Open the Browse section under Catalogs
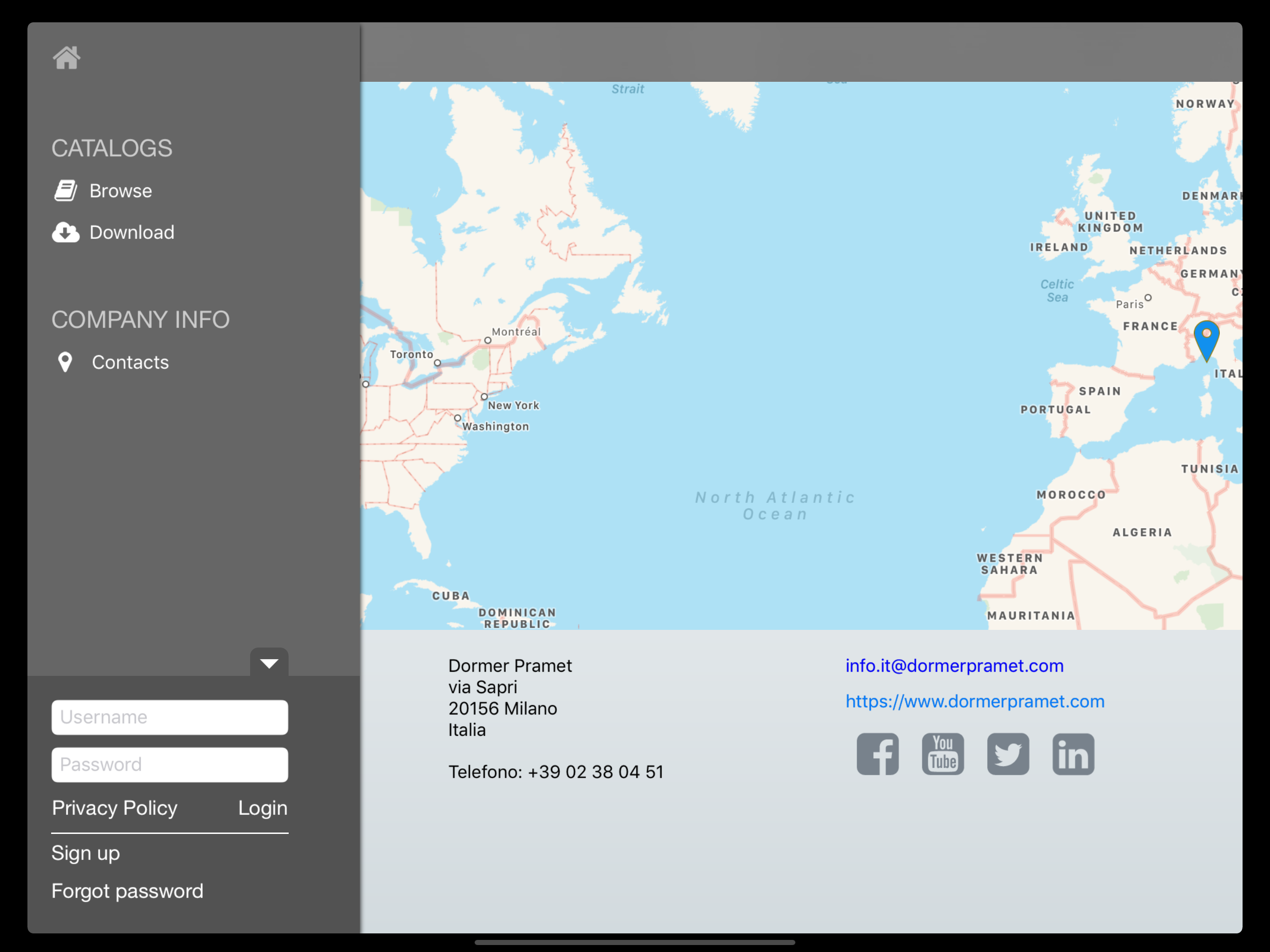 (120, 190)
